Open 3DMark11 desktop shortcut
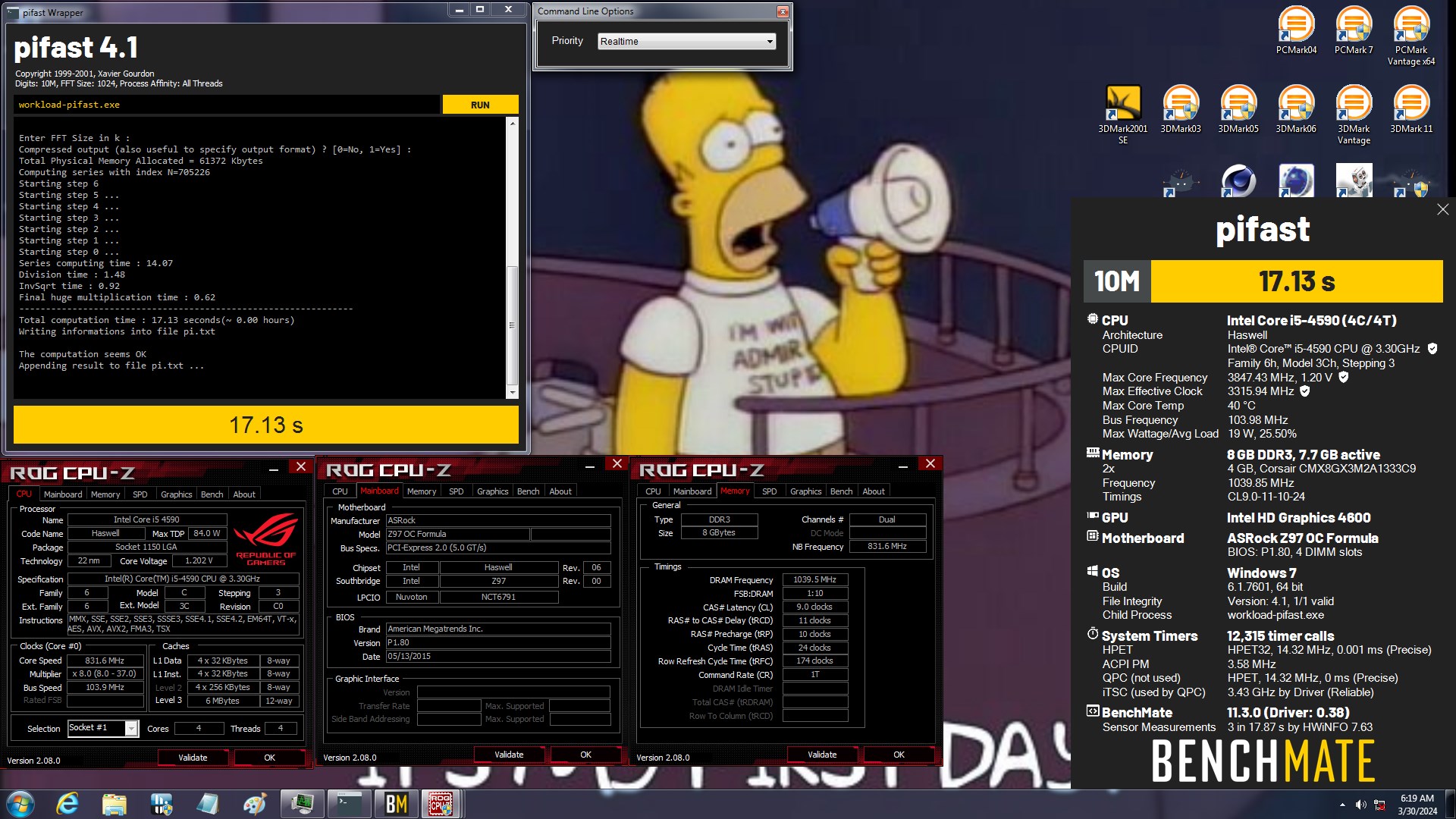This screenshot has height=819, width=1456. 1411,109
